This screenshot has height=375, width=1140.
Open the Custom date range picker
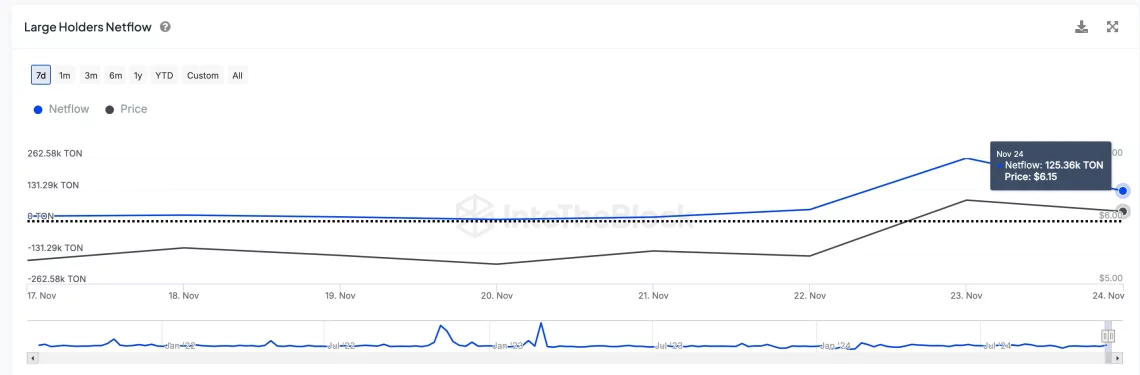(203, 75)
